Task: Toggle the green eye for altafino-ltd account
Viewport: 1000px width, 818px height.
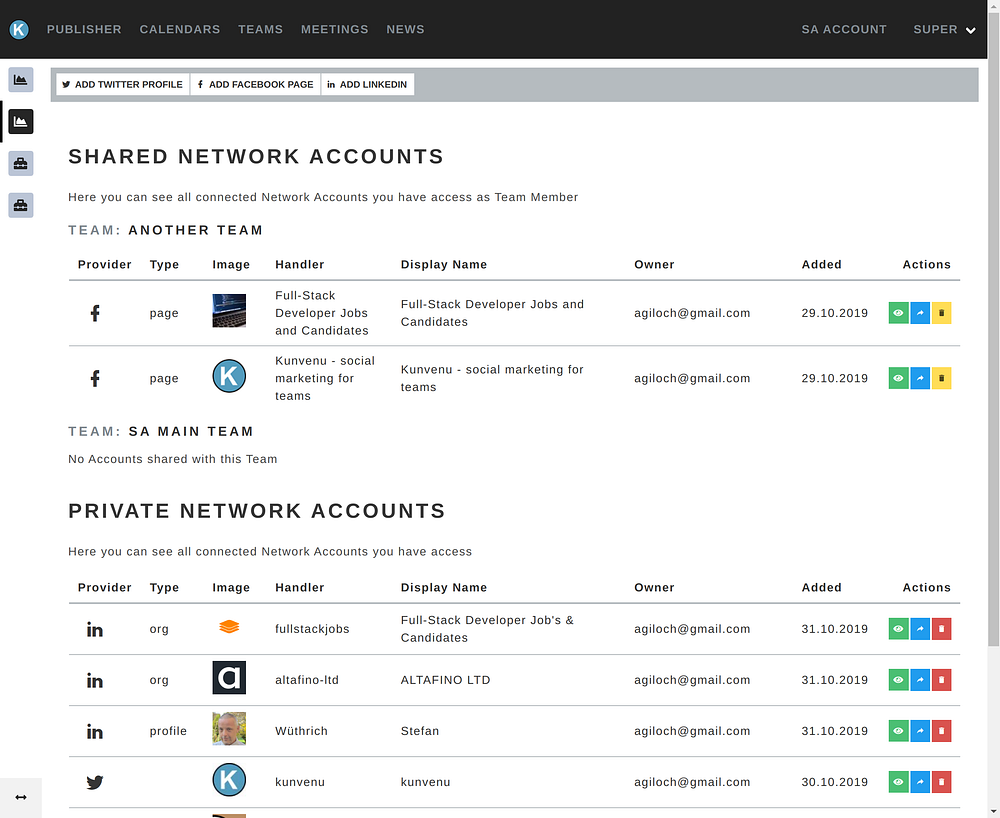Action: [x=898, y=680]
